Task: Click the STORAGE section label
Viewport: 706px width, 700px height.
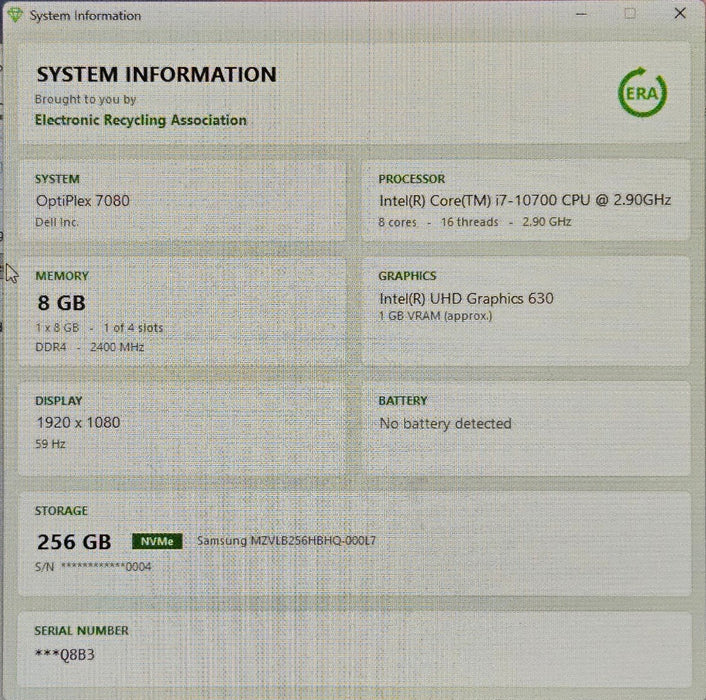Action: click(61, 510)
